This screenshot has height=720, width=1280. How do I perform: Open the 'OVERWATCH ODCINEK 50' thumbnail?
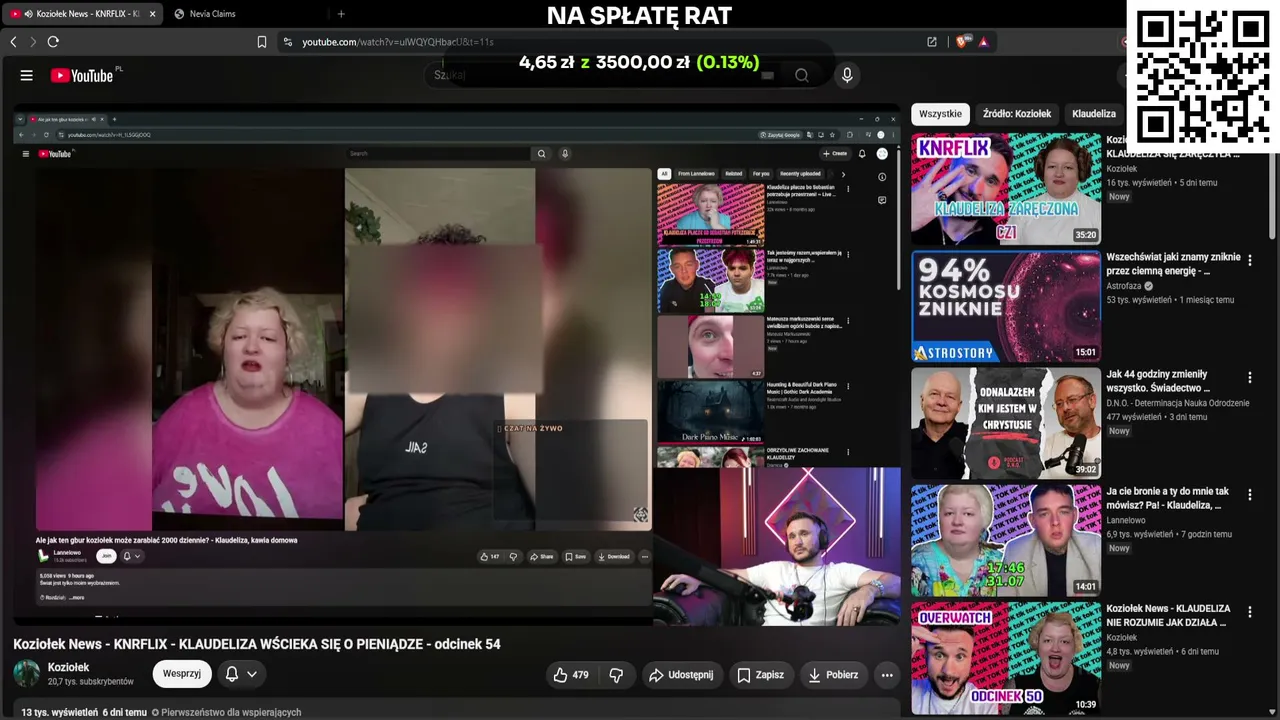pos(1006,657)
